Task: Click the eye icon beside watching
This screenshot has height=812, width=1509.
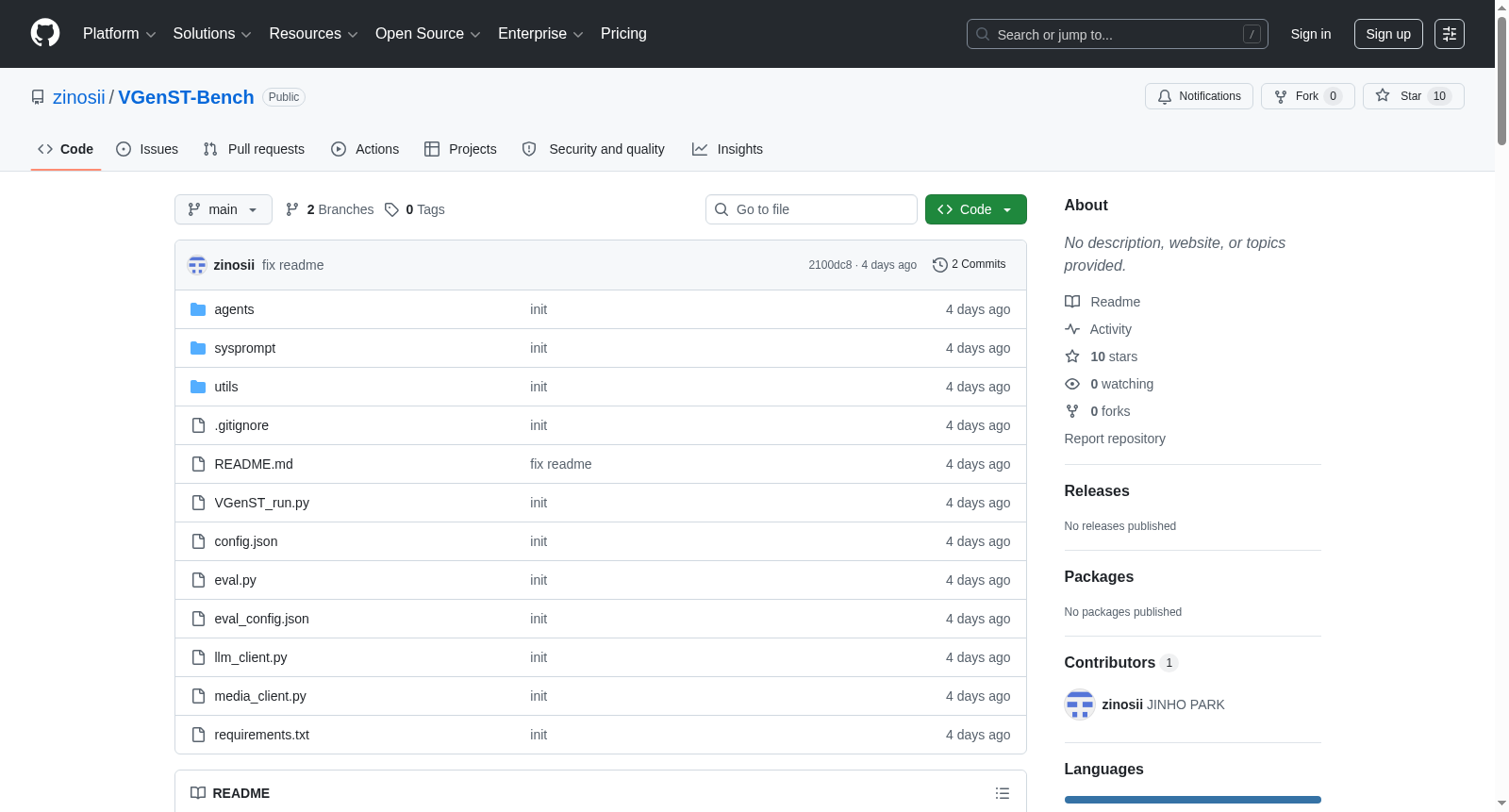Action: tap(1072, 384)
